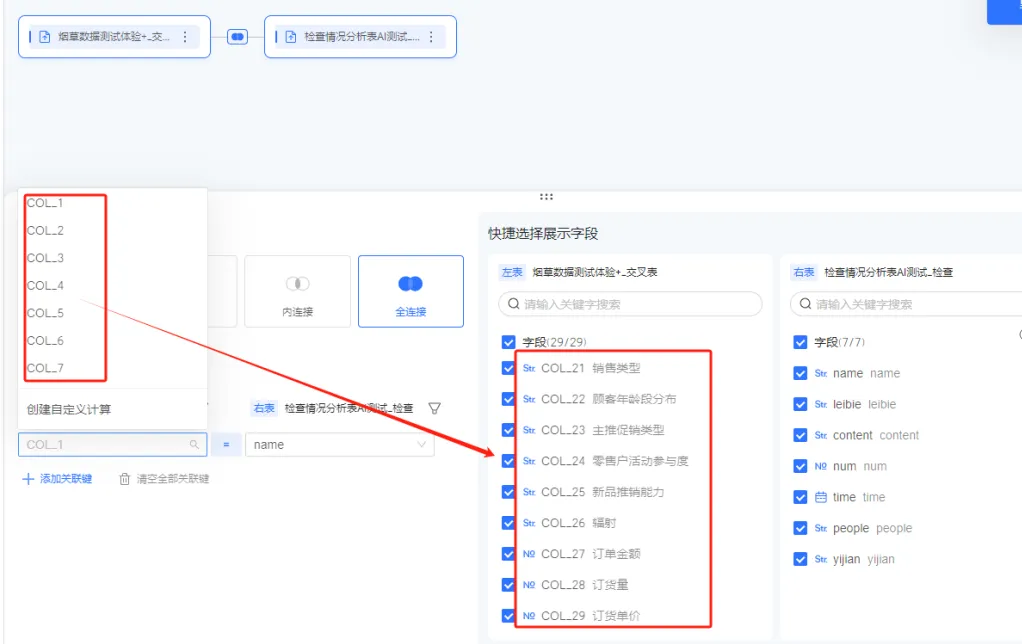The image size is (1022, 644).
Task: Uncheck the COL_28 订货量 checkbox
Action: [508, 585]
